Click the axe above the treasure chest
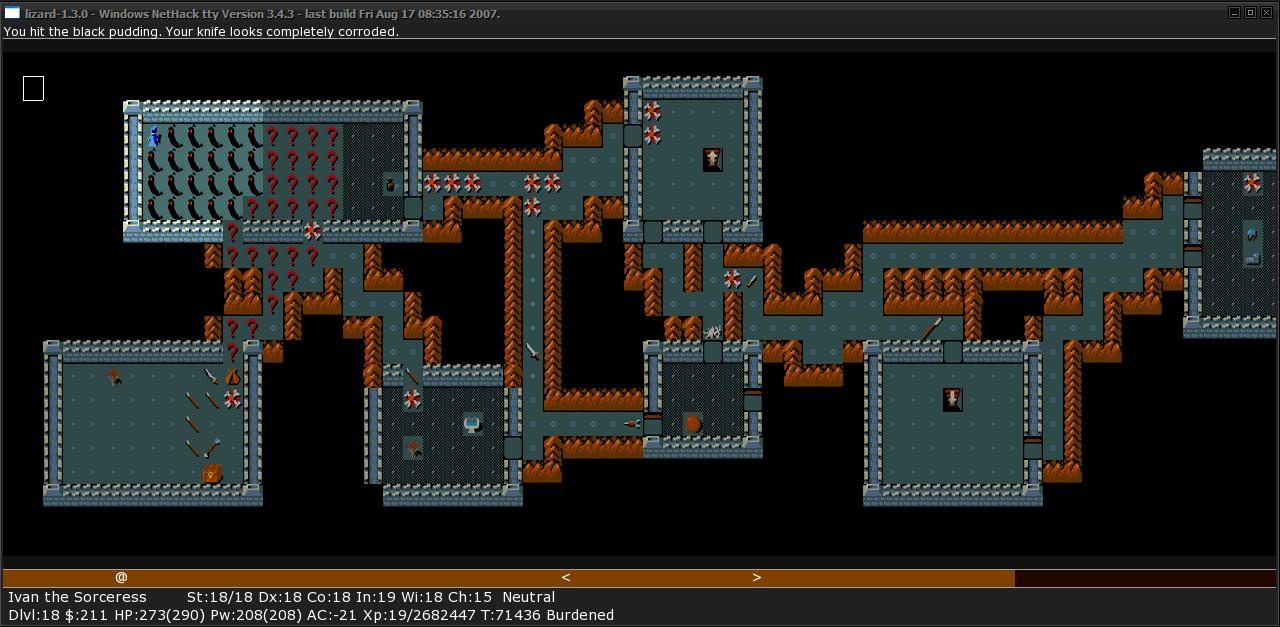Image resolution: width=1280 pixels, height=627 pixels. 212,448
